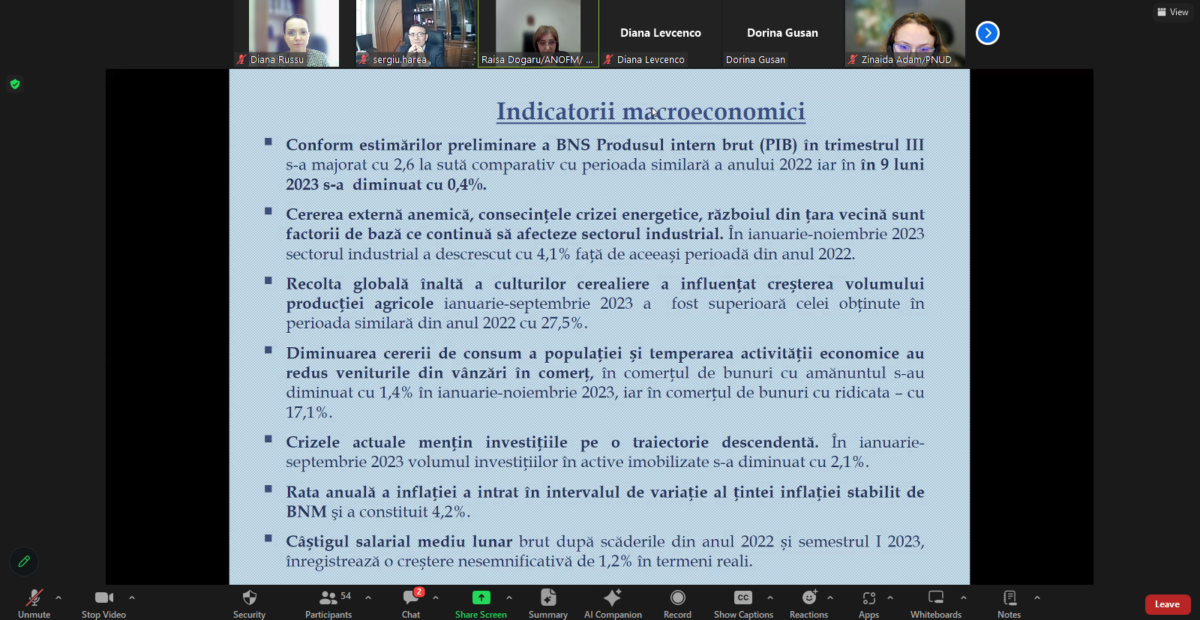Open the Chat panel
This screenshot has width=1200, height=620.
(x=411, y=603)
